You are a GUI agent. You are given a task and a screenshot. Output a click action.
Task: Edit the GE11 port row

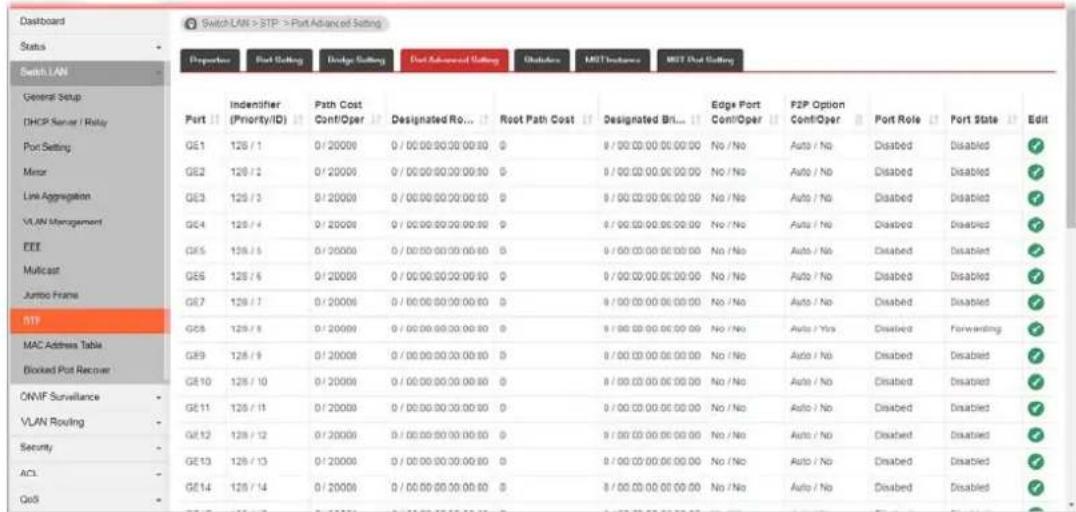[1035, 408]
